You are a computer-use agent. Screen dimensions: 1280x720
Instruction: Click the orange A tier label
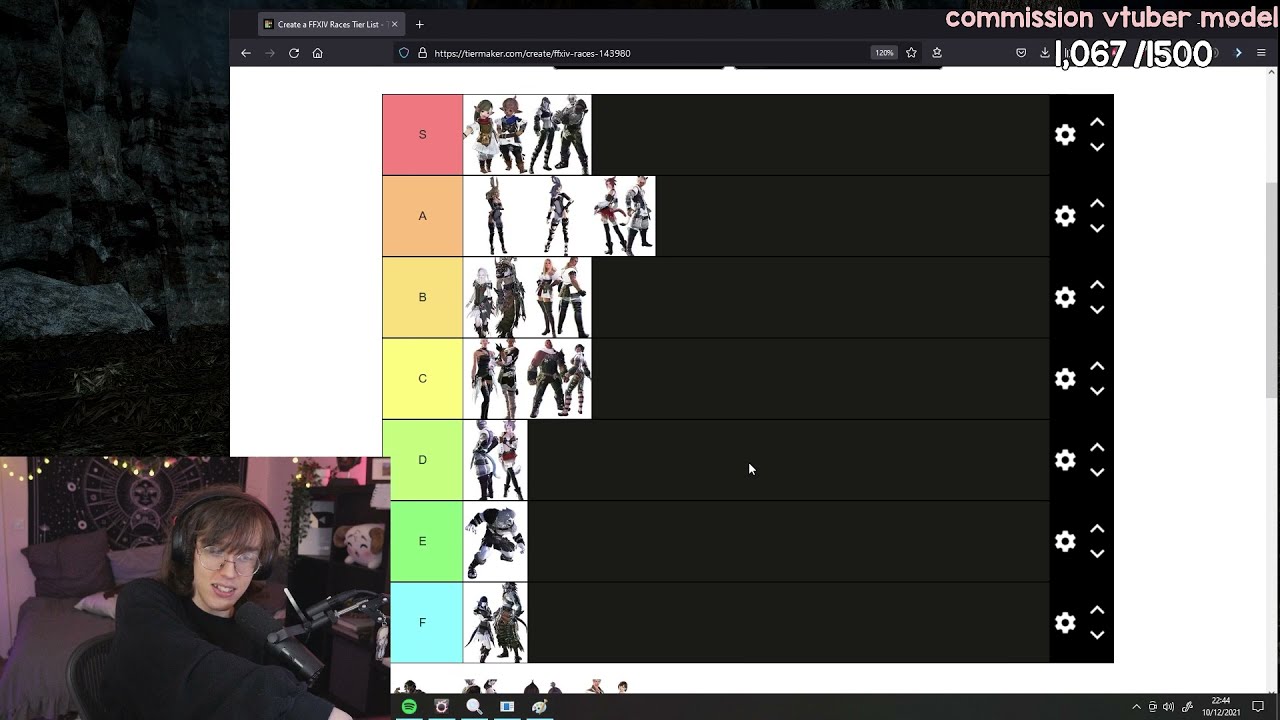pyautogui.click(x=422, y=216)
